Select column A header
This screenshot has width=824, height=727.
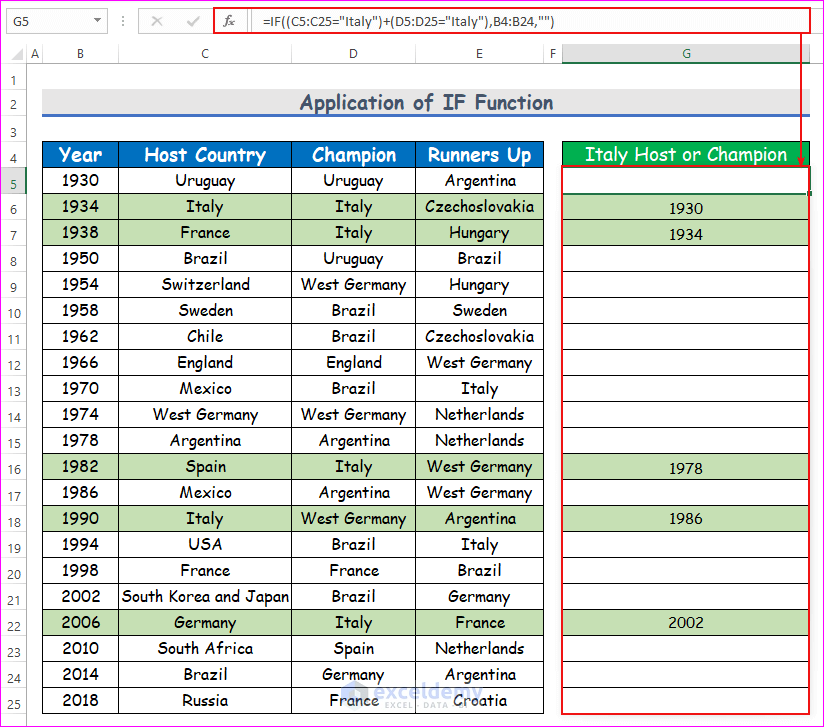coord(35,54)
